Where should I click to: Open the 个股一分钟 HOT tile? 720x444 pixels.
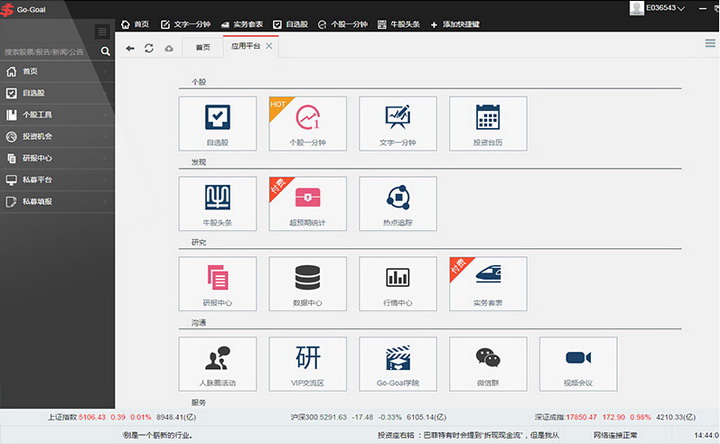308,124
